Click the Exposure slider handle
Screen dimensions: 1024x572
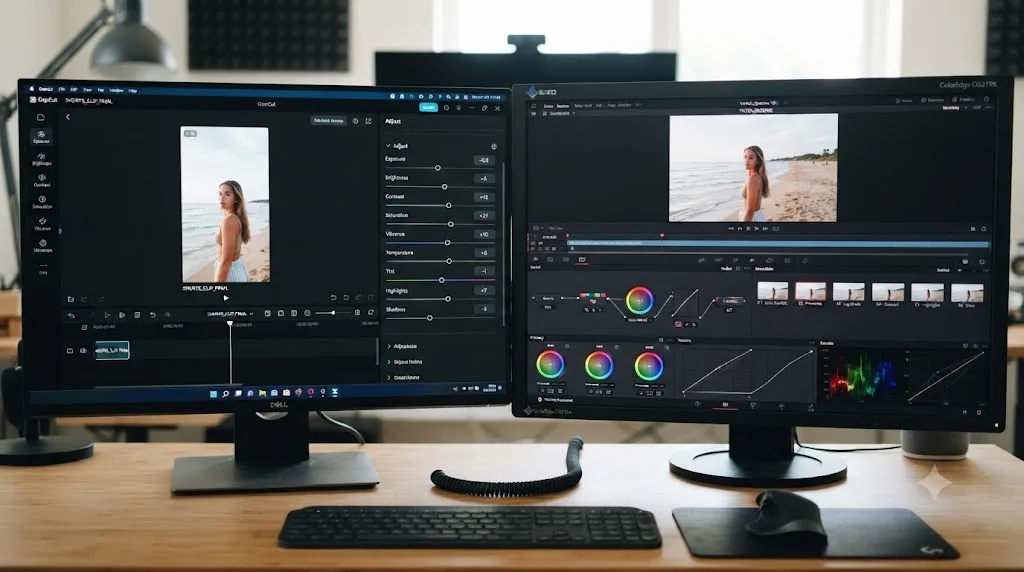click(x=438, y=168)
